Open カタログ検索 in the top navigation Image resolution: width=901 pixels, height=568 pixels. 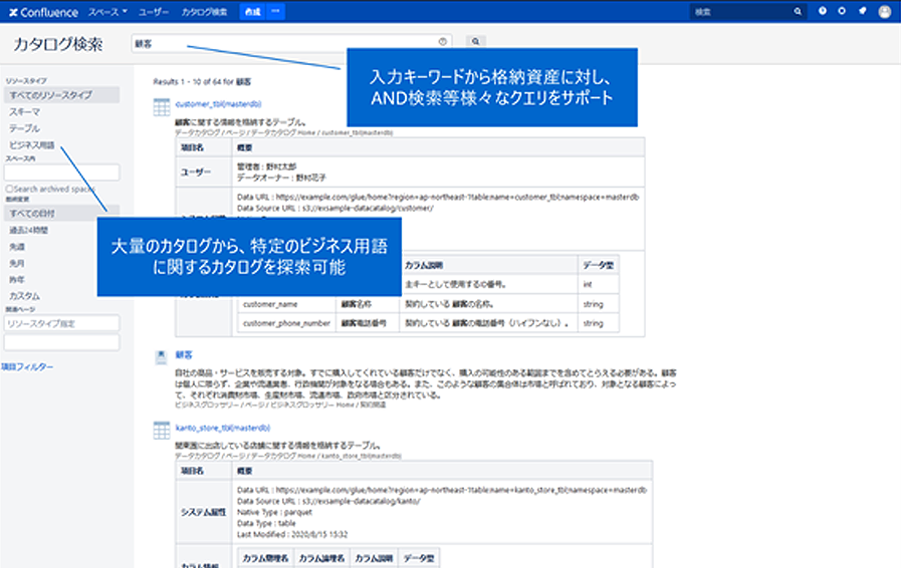204,11
